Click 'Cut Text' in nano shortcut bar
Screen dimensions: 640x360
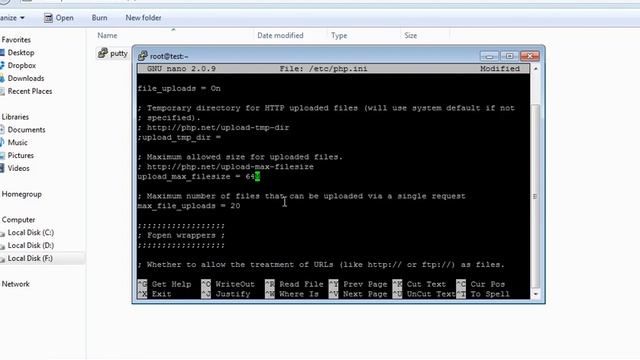pos(426,284)
